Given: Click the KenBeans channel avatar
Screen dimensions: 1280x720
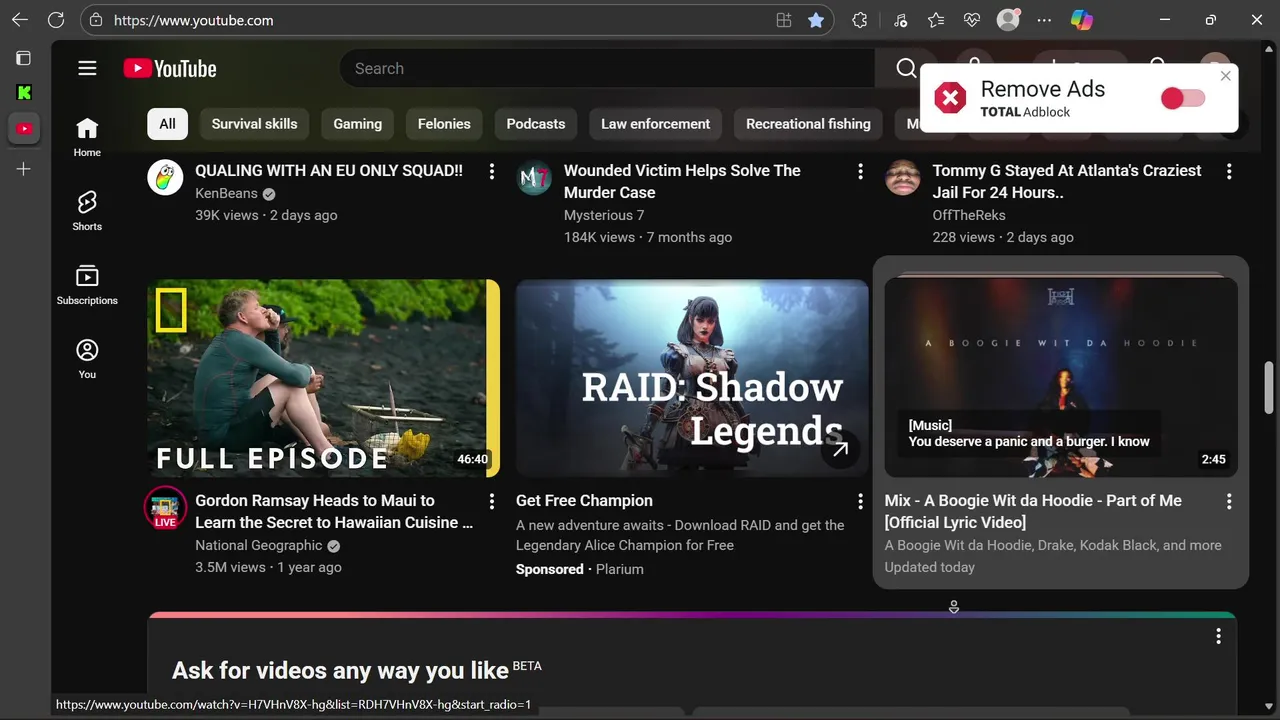Looking at the screenshot, I should click(165, 177).
